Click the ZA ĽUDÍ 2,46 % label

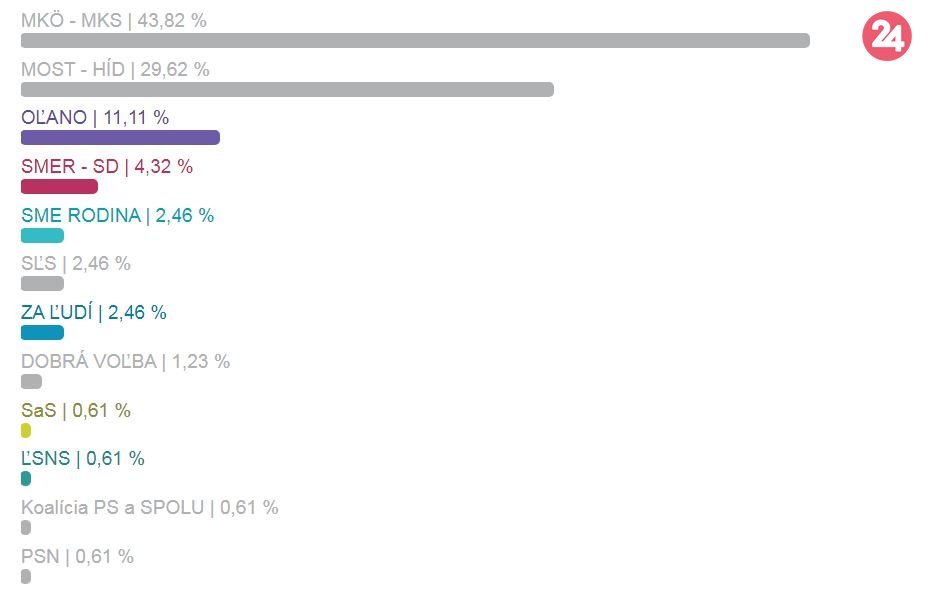[94, 313]
